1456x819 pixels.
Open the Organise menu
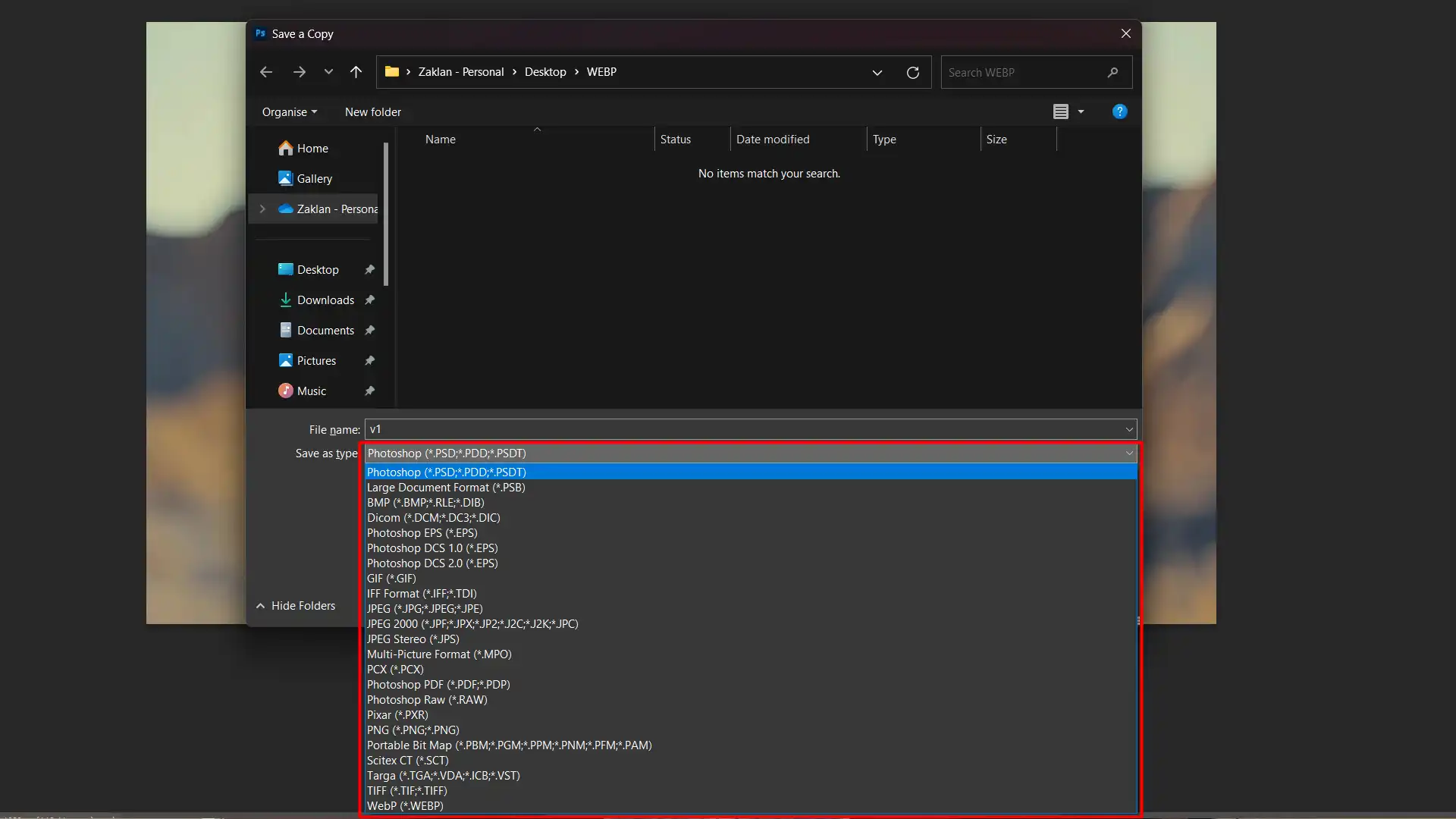(290, 112)
